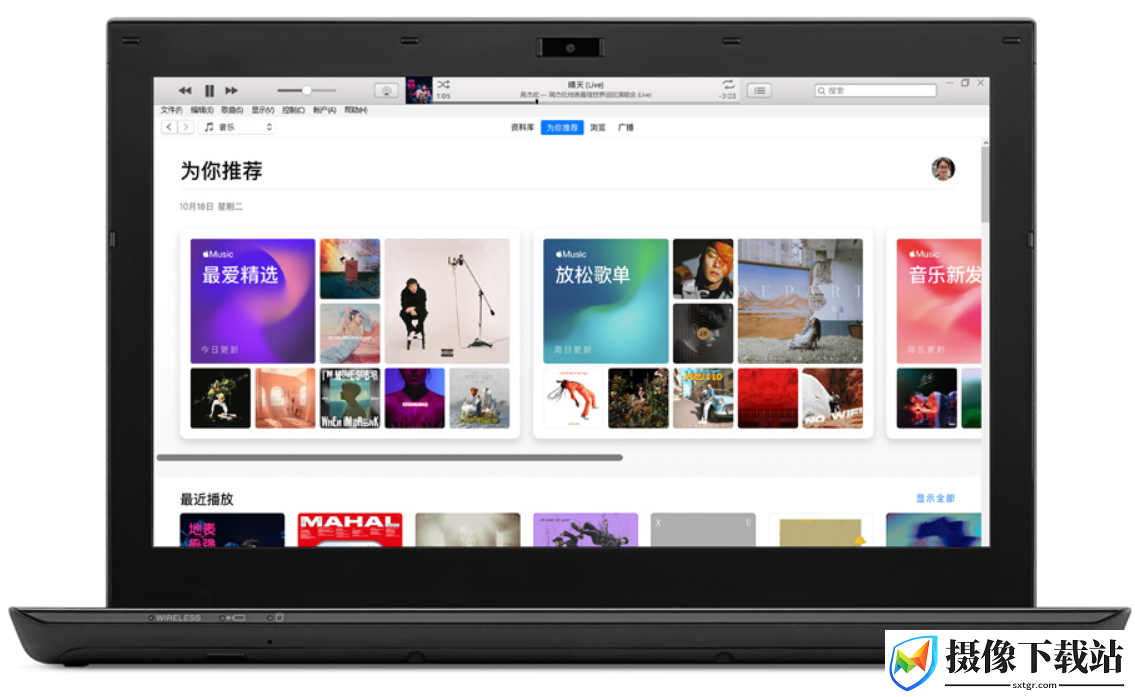
Task: Open the album cover with man in sunglasses
Action: pos(703,269)
